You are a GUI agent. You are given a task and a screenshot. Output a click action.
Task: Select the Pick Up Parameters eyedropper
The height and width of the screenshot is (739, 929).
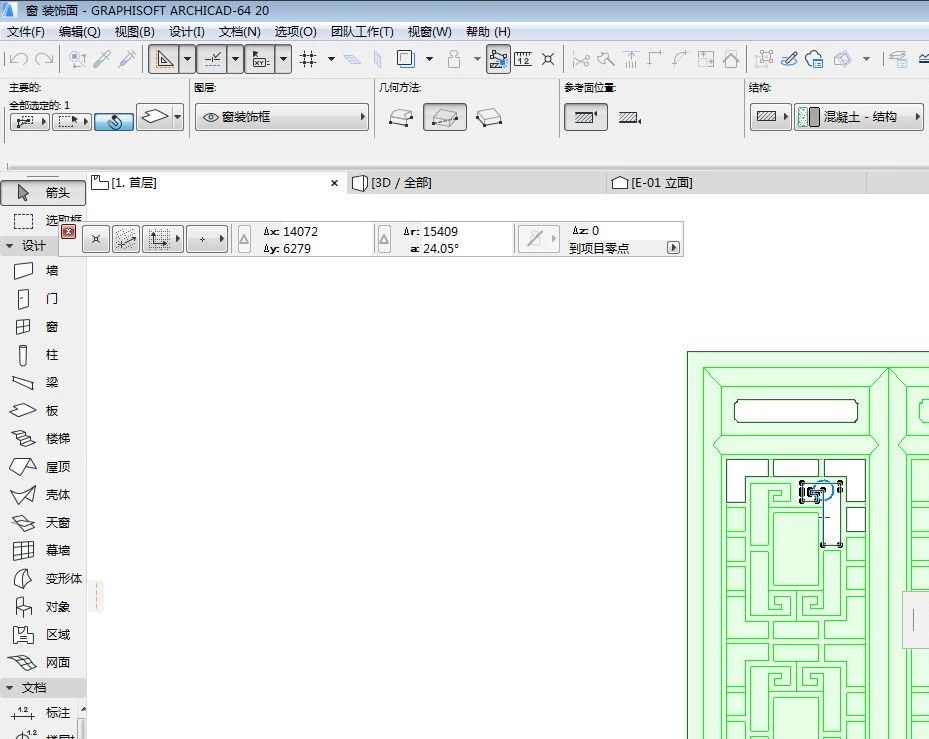pyautogui.click(x=102, y=59)
